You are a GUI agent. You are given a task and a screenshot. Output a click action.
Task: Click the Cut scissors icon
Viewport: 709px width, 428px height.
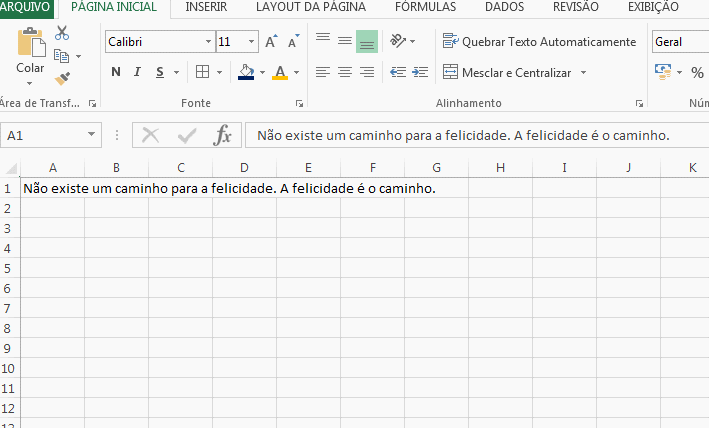[62, 34]
